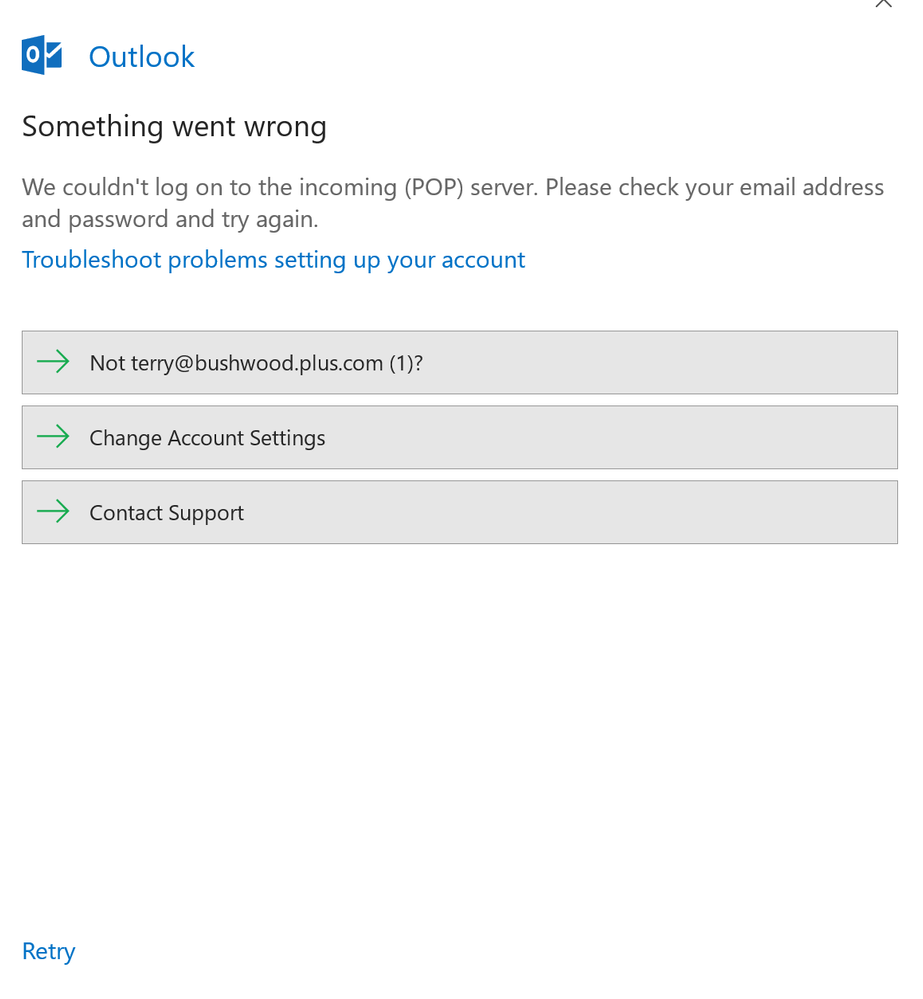Image resolution: width=923 pixels, height=999 pixels.
Task: Click the words Change Account Settings
Action: click(x=207, y=438)
